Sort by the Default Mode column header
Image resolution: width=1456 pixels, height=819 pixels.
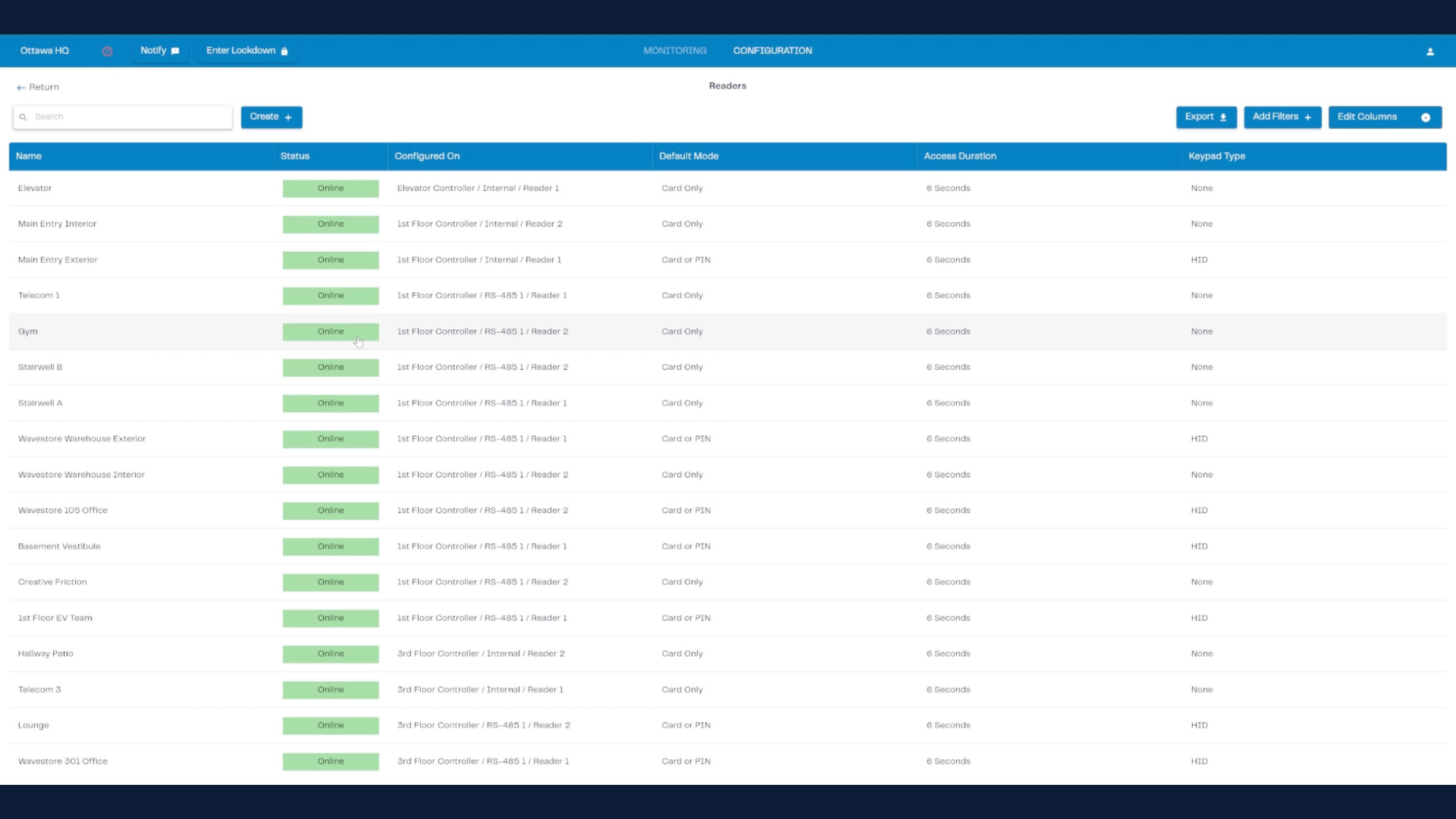coord(689,156)
